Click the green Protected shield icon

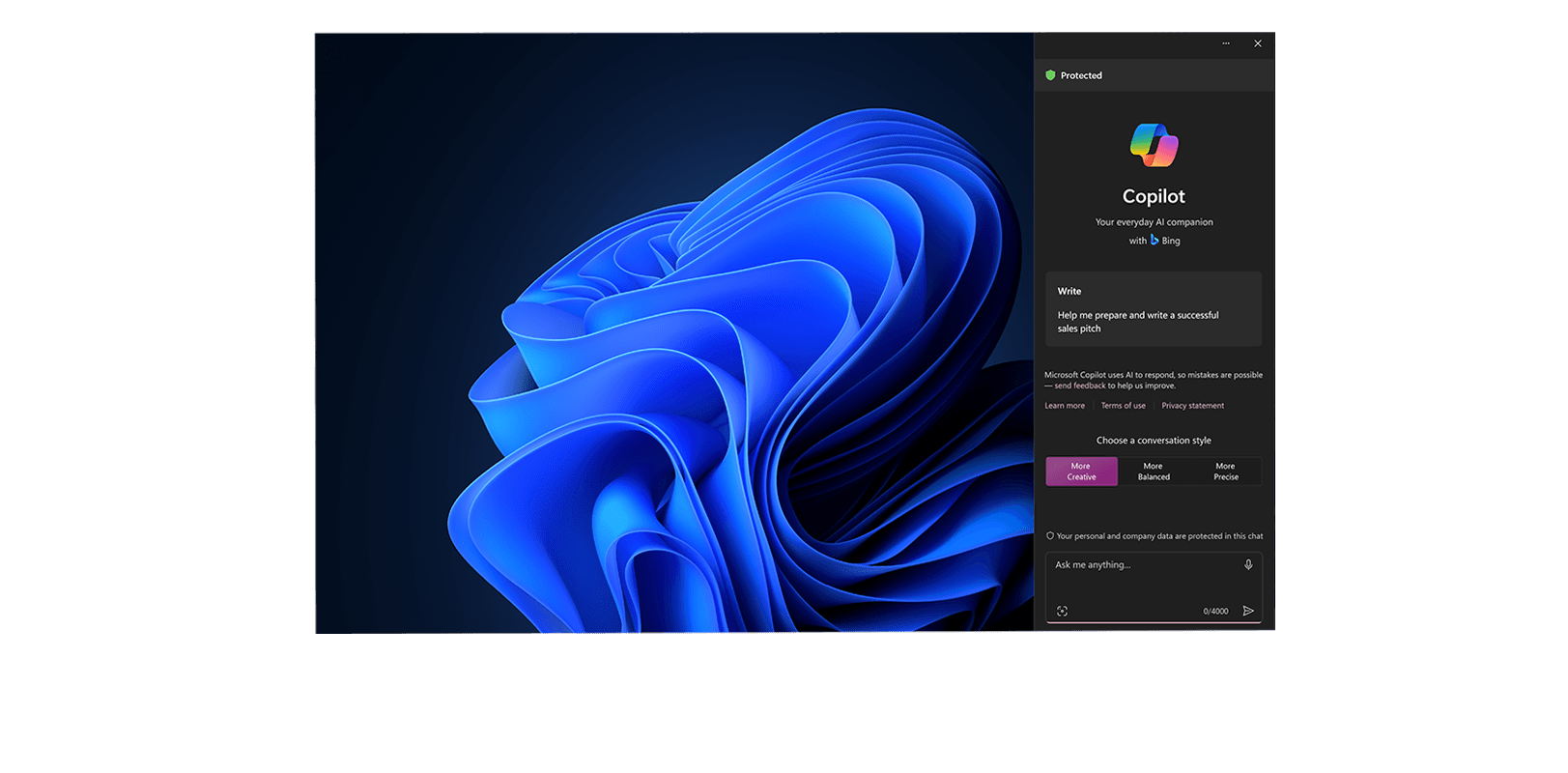[1050, 75]
